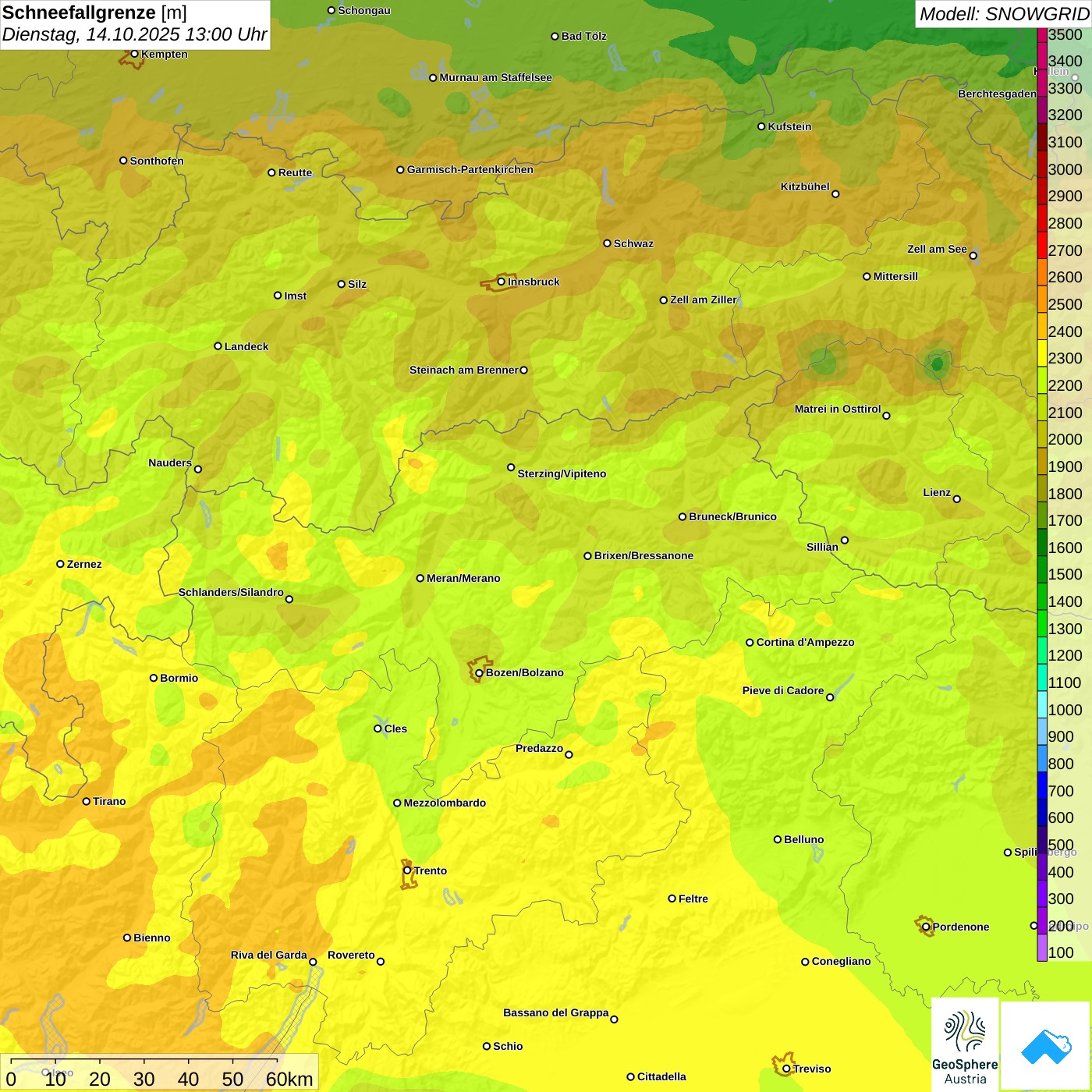Click the 'Mezzolombardo' label
The height and width of the screenshot is (1092, 1092).
(445, 803)
